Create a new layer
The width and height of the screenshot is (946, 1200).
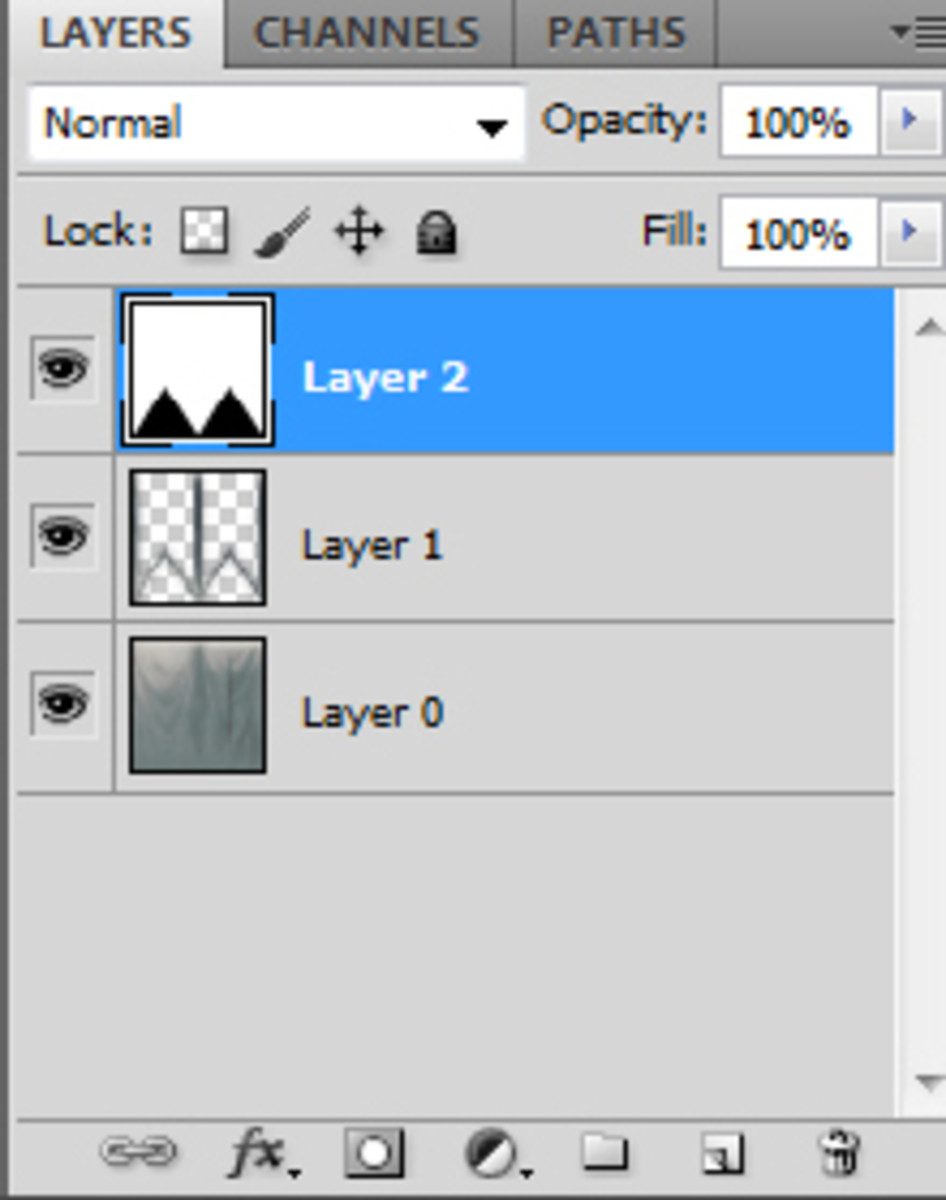722,1154
